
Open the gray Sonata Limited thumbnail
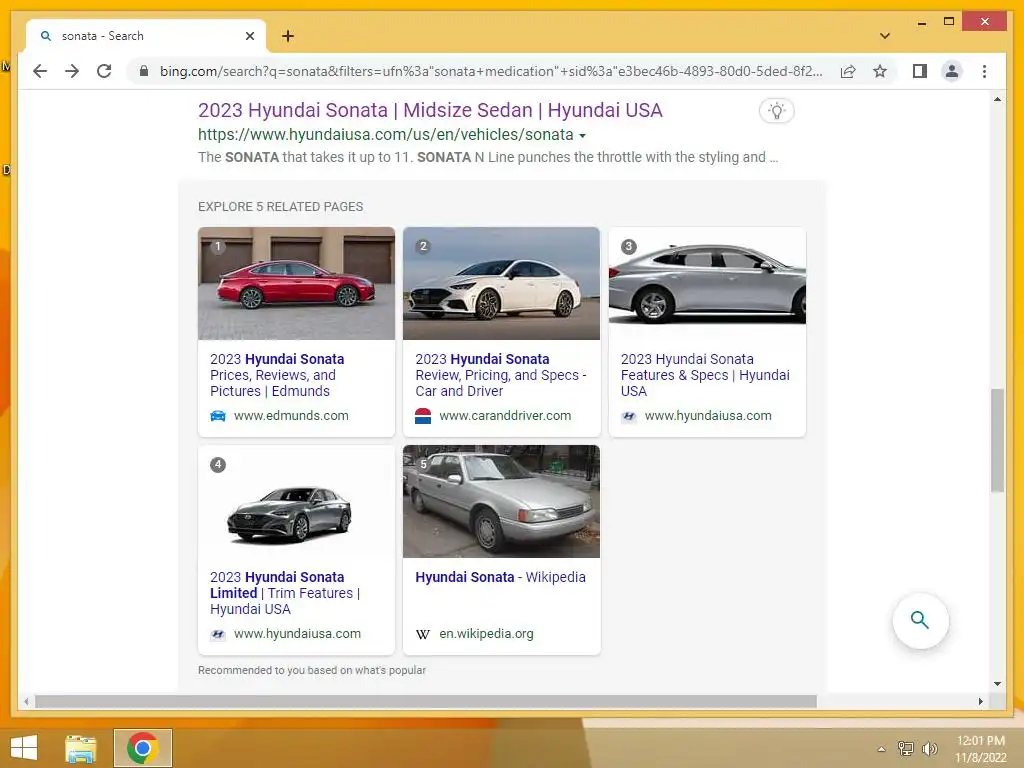(296, 502)
